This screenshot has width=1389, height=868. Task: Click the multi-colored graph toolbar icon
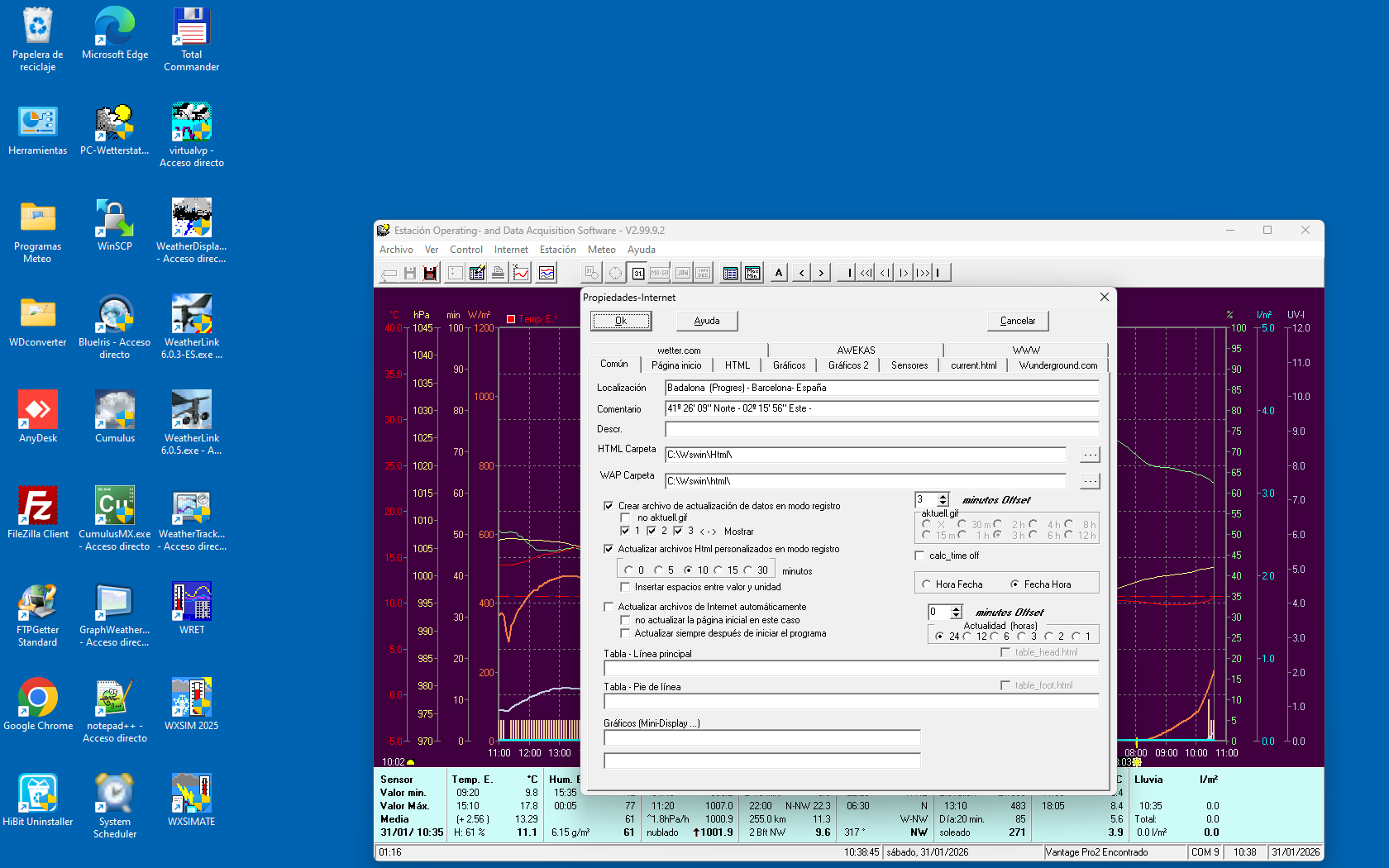[x=547, y=273]
